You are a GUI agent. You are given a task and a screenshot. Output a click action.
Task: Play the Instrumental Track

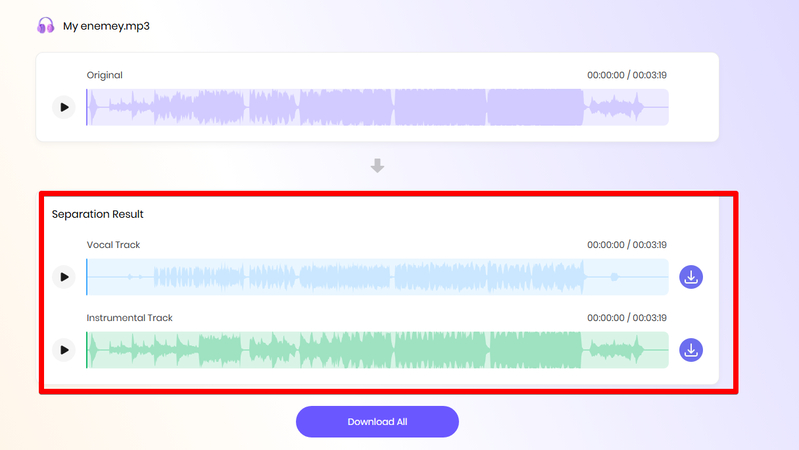point(64,350)
